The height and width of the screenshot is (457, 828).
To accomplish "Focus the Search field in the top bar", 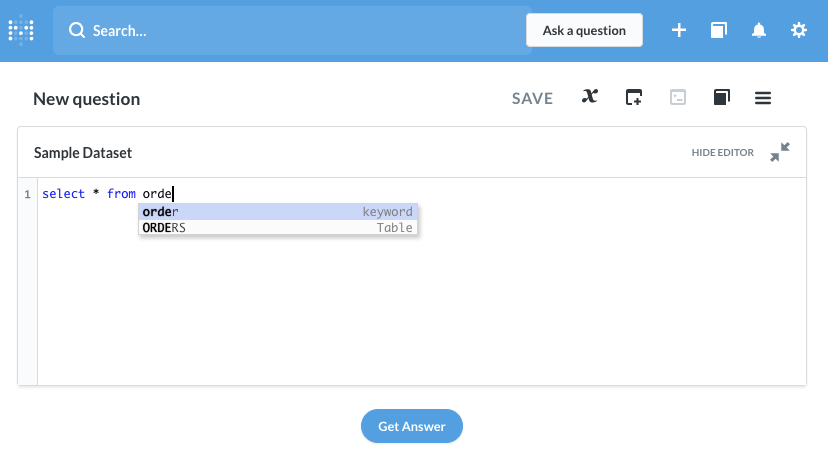I will (290, 30).
